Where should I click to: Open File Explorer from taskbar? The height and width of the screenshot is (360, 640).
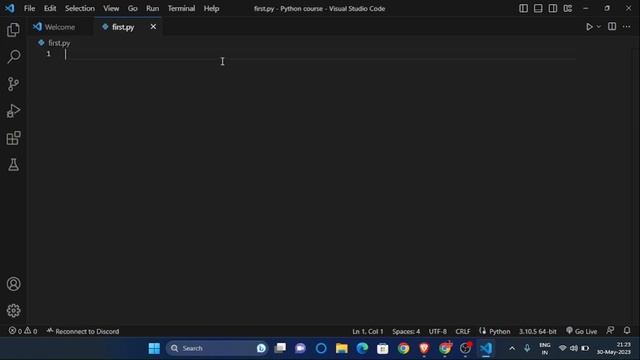(x=342, y=348)
